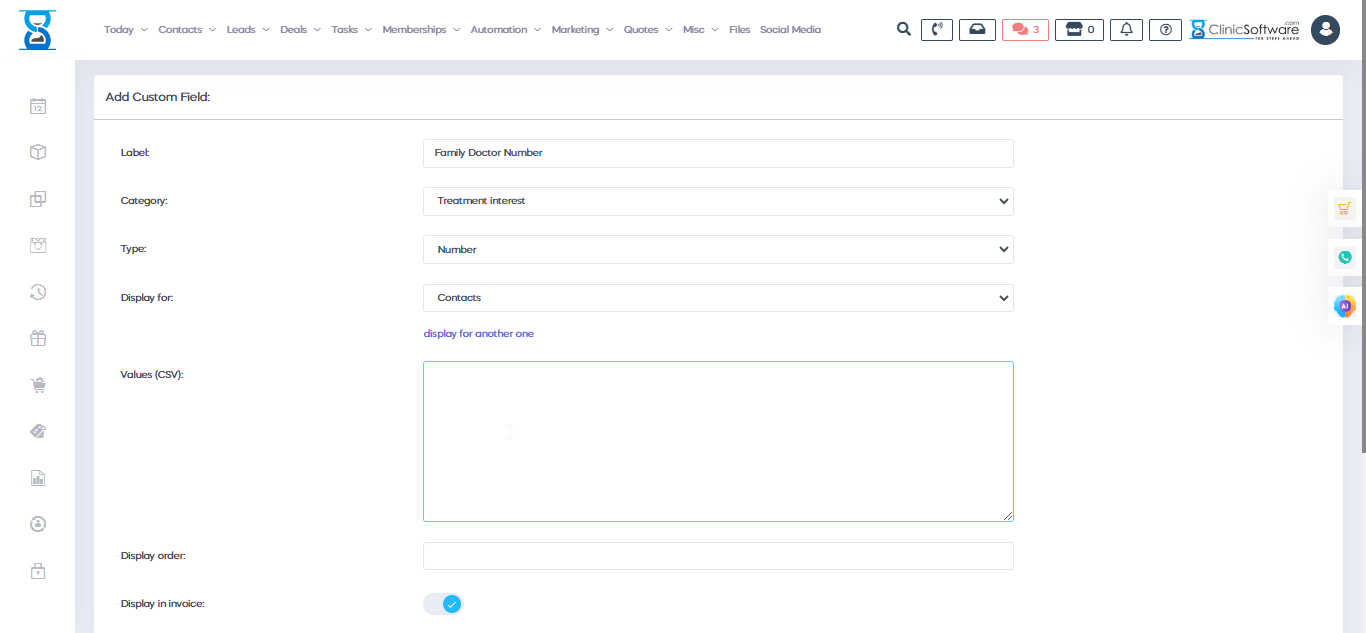
Task: Go to Social Media page
Action: (790, 30)
